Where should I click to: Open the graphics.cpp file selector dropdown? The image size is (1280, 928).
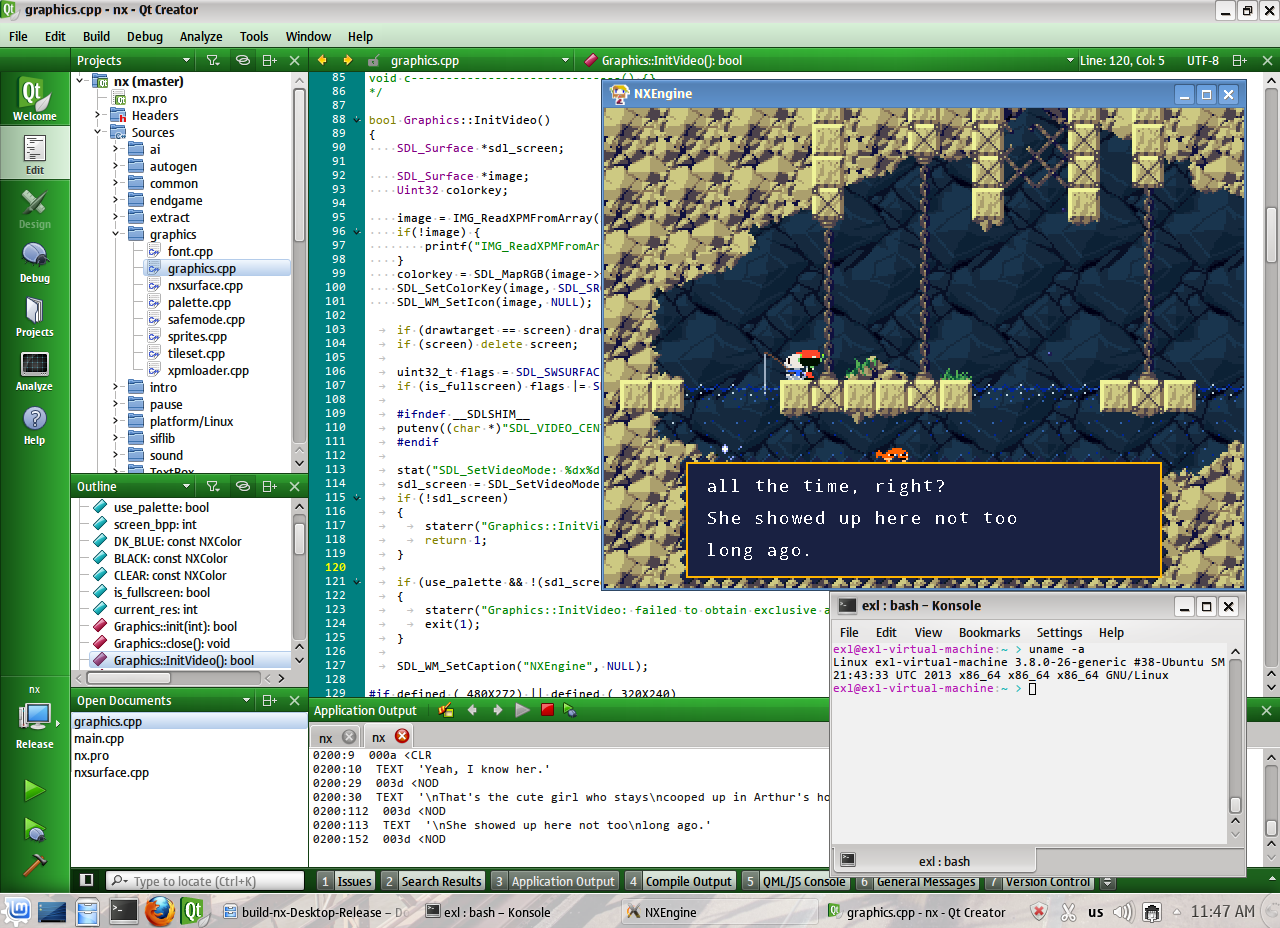click(479, 60)
